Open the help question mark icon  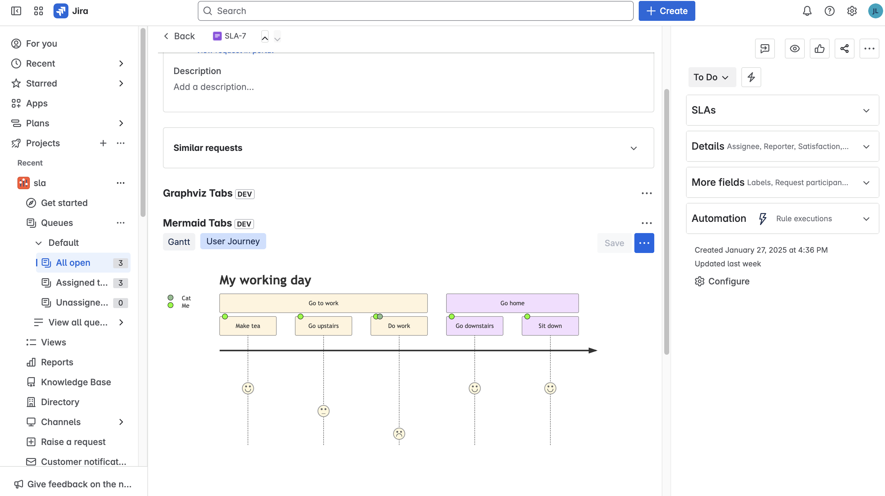tap(829, 11)
